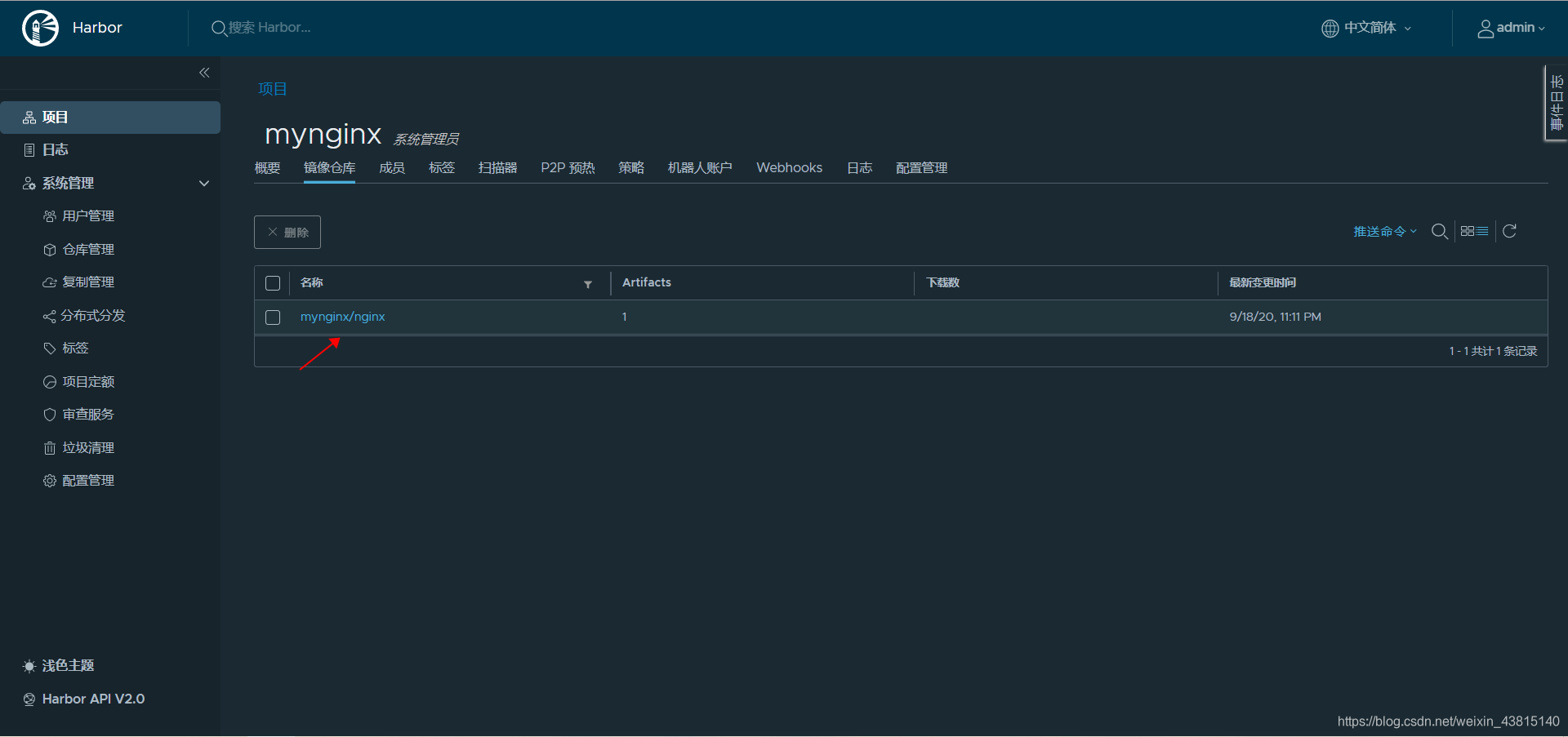
Task: Open the 机器人账户 robot accounts tab
Action: [x=700, y=168]
